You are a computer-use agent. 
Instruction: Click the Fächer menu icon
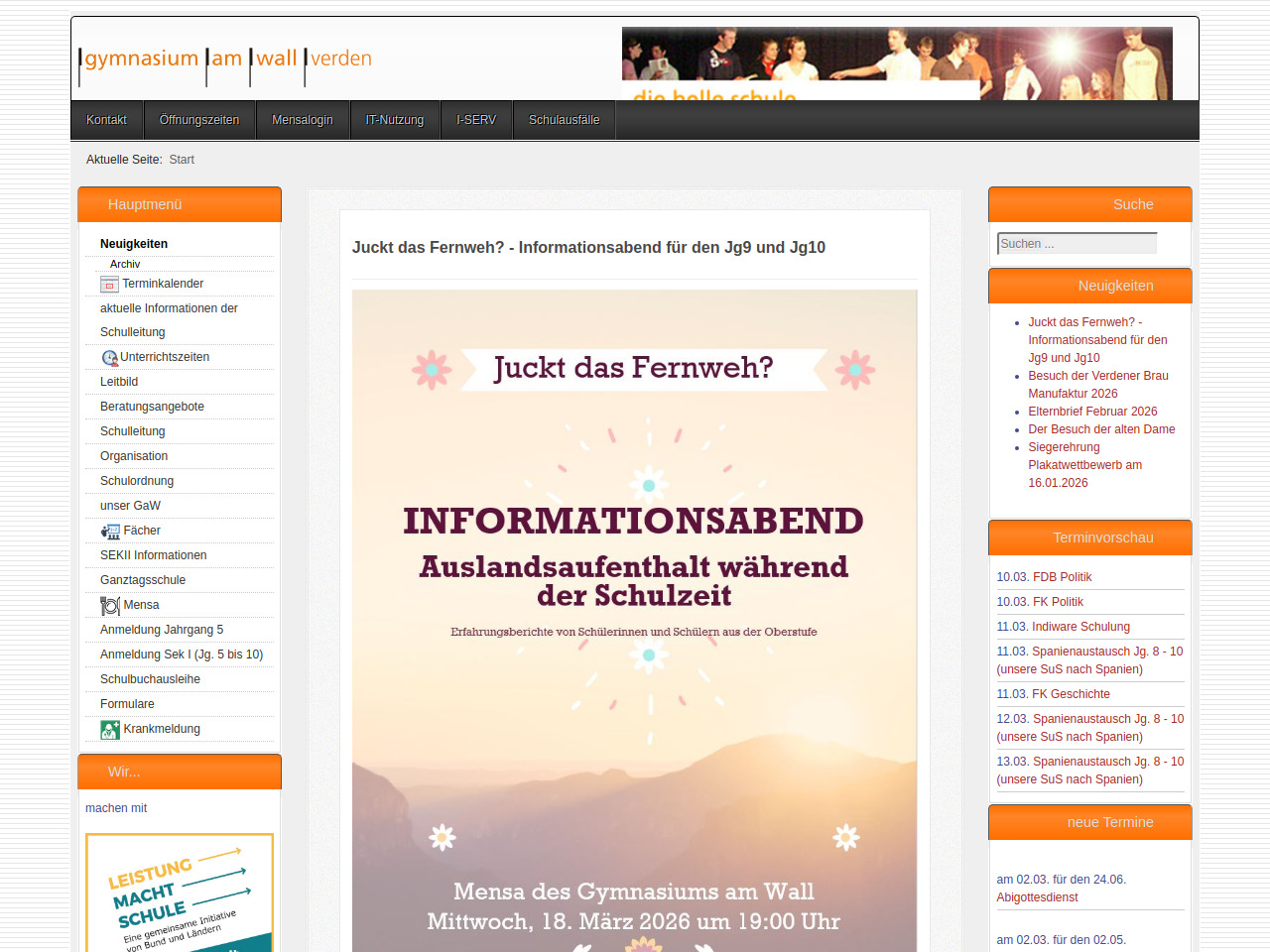pos(109,532)
